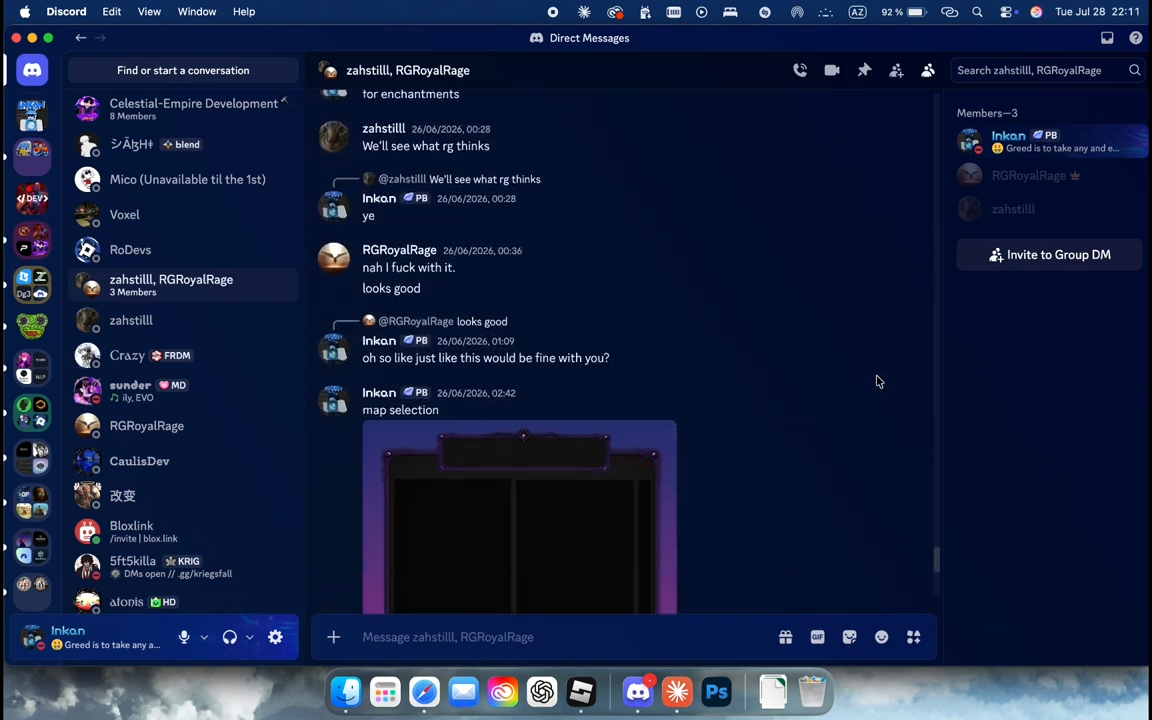Open the View menu in menu bar
The image size is (1152, 720).
(x=149, y=12)
